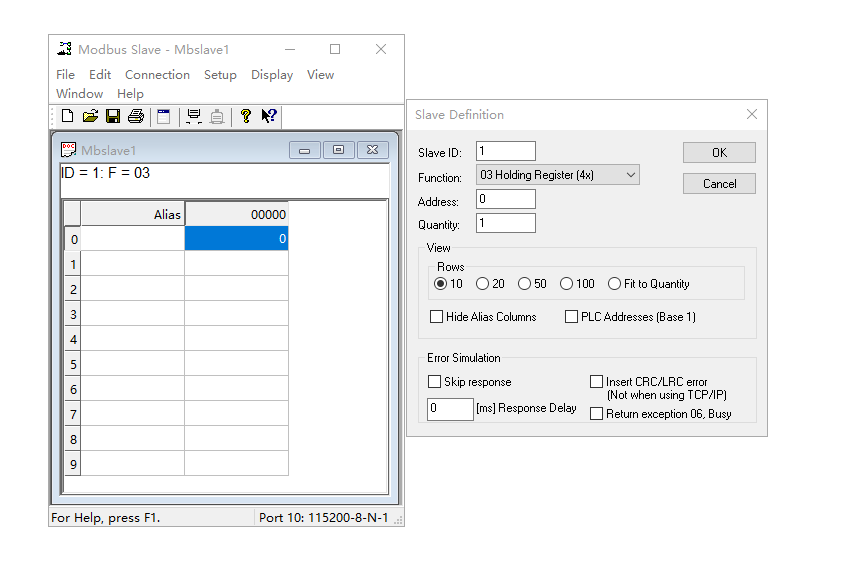Tick the PLC Addresses (Base 1) checkbox
The image size is (847, 572).
(x=571, y=317)
